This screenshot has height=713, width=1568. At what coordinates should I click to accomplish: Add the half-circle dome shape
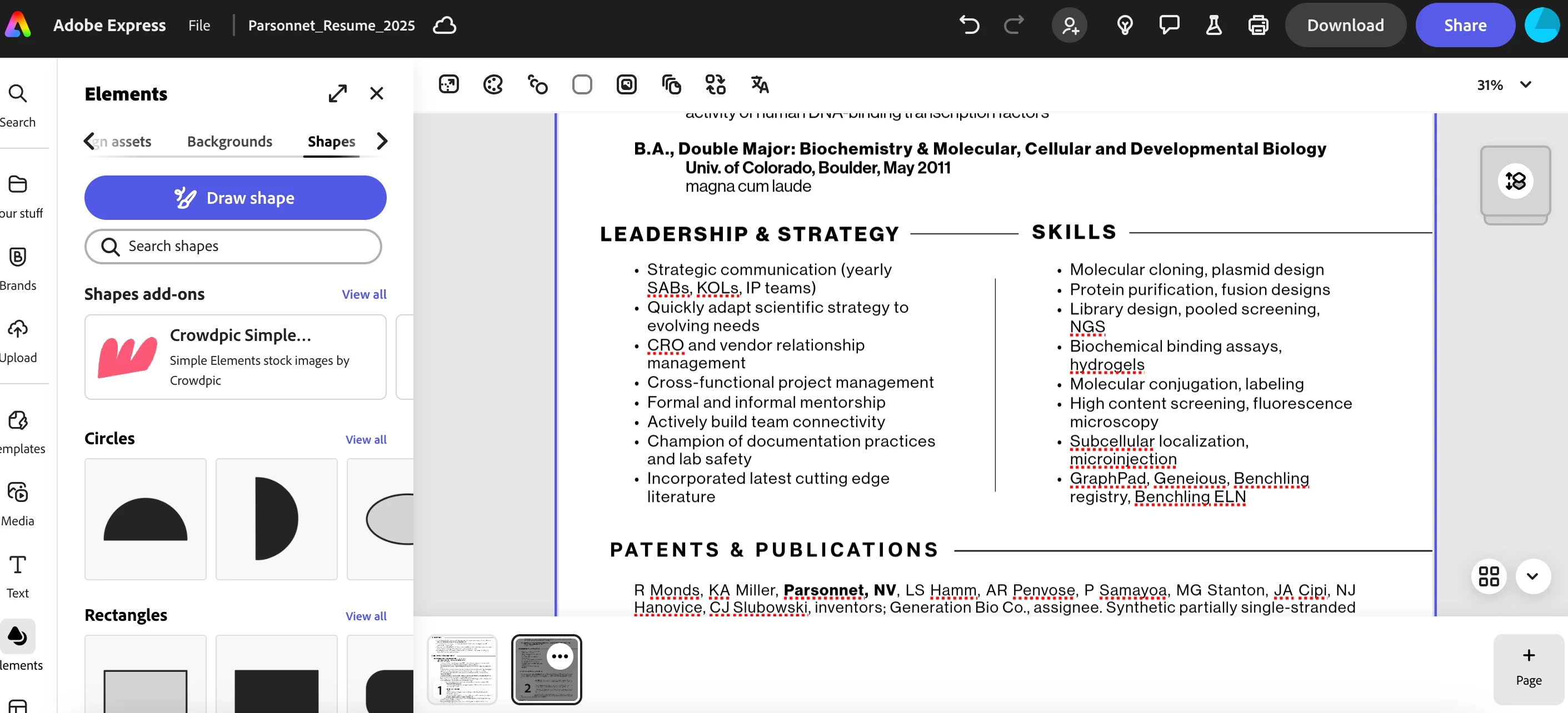coord(145,519)
